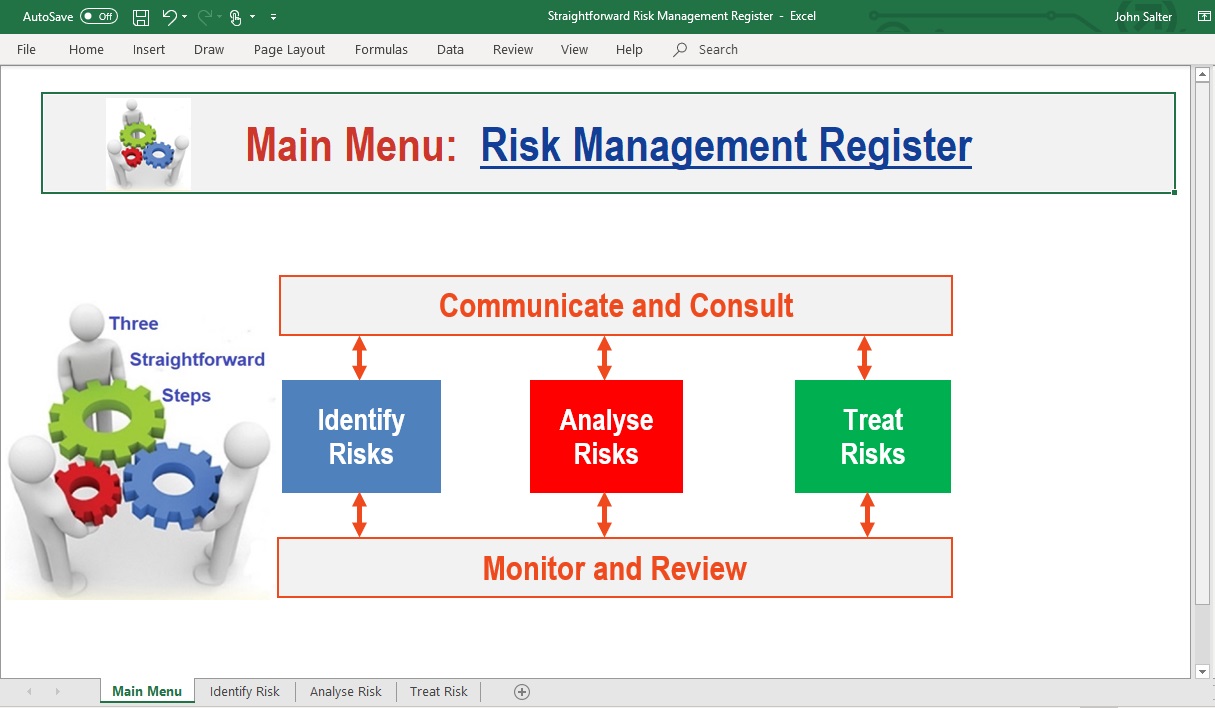Select the arrow between Treat Risks and Monitor
Viewport: 1215px width, 708px height.
(x=867, y=515)
